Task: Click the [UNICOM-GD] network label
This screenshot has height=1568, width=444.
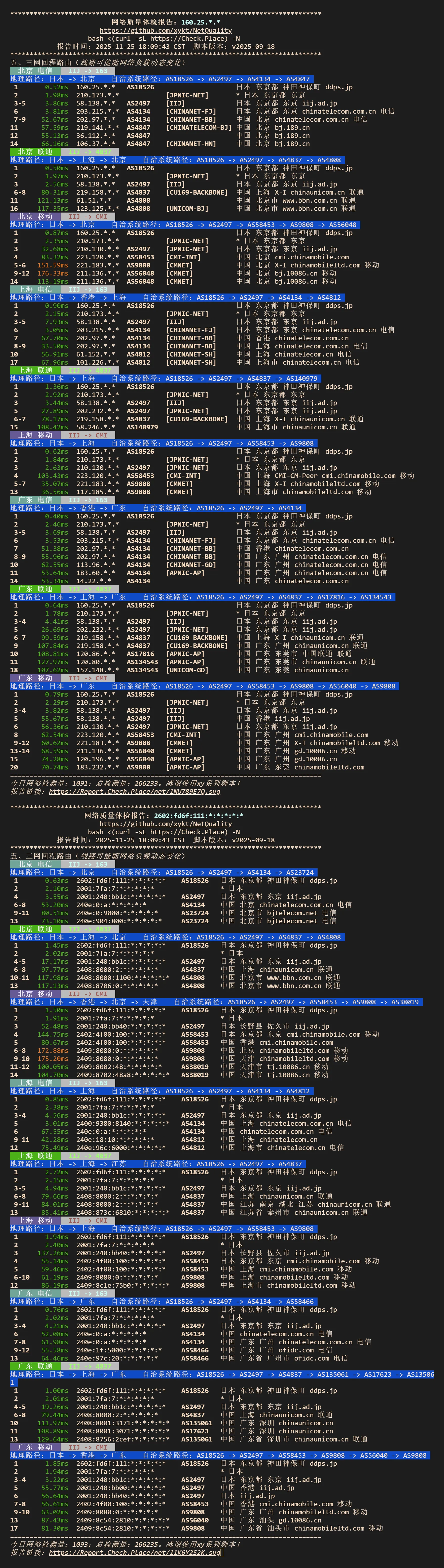Action: tap(187, 670)
